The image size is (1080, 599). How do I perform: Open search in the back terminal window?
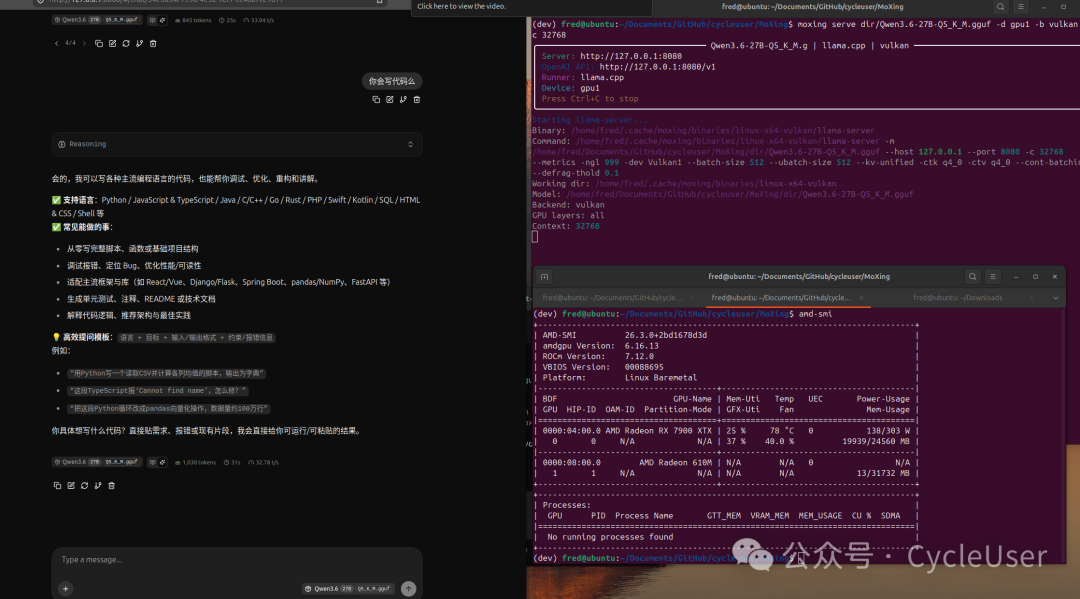pos(1000,7)
